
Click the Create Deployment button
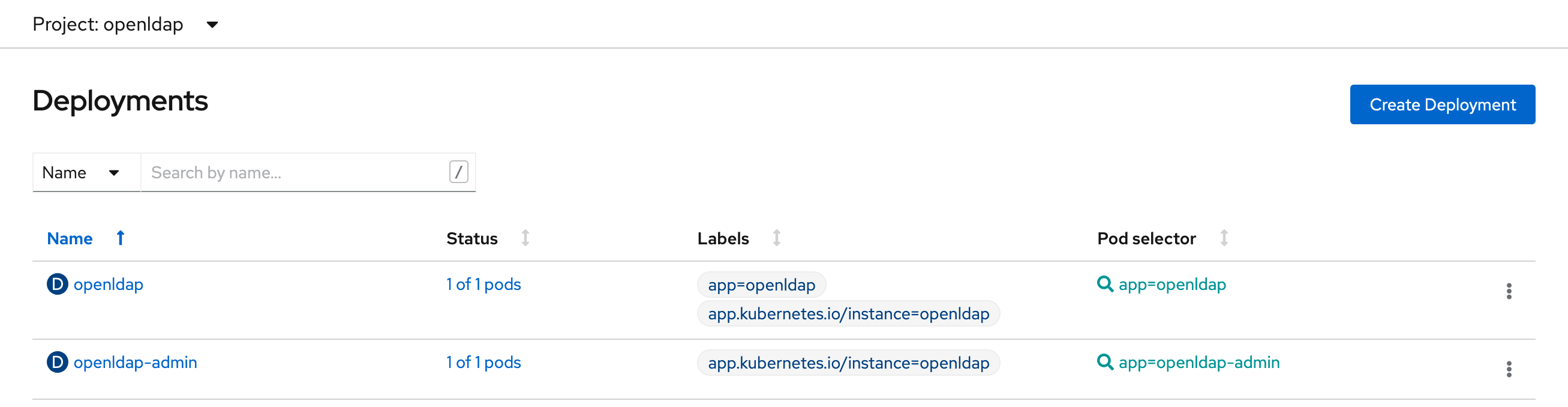point(1442,105)
